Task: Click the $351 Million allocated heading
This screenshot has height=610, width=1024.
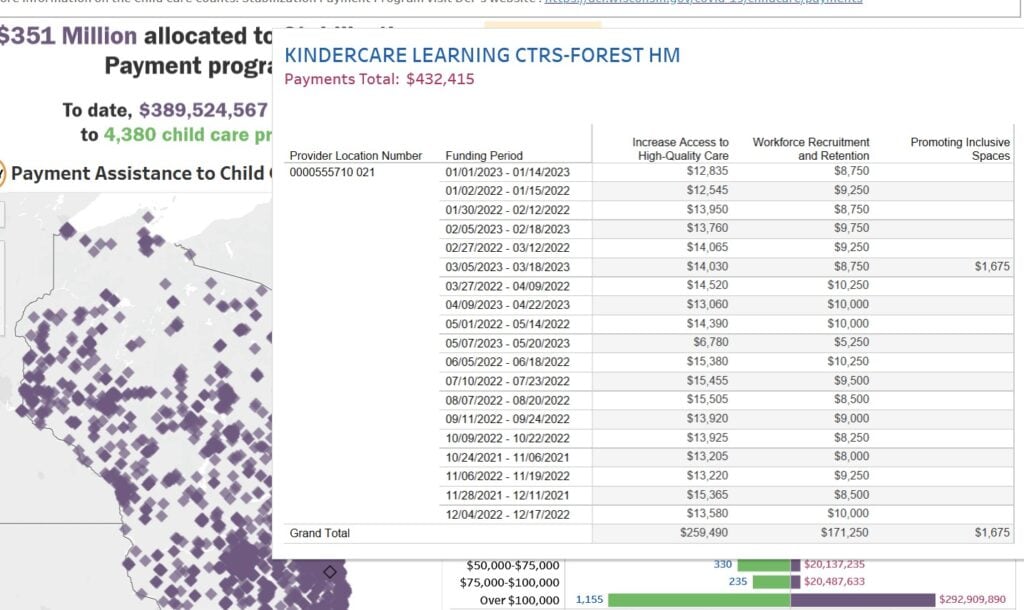Action: coord(135,36)
